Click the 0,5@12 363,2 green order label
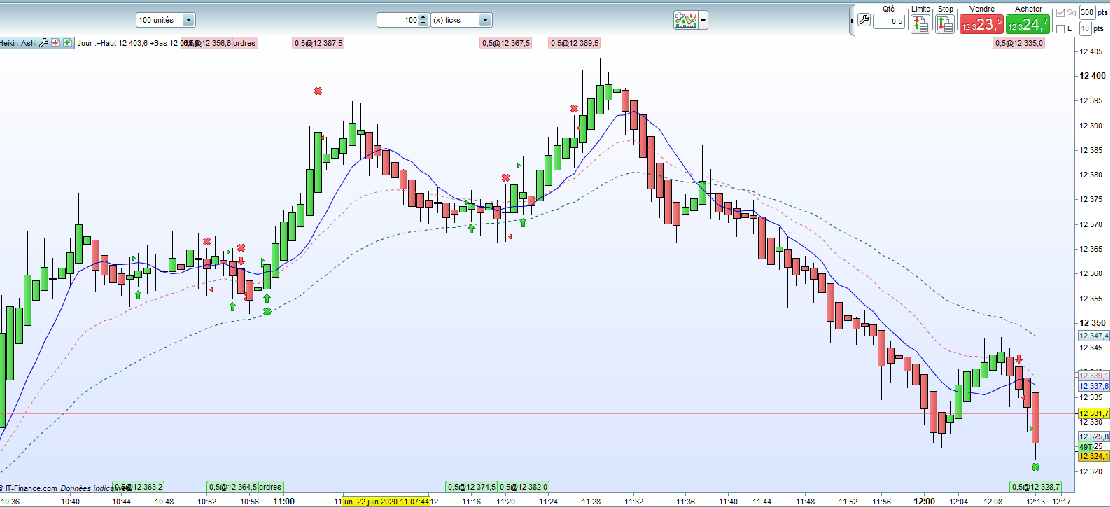The image size is (1110, 507). [139, 486]
